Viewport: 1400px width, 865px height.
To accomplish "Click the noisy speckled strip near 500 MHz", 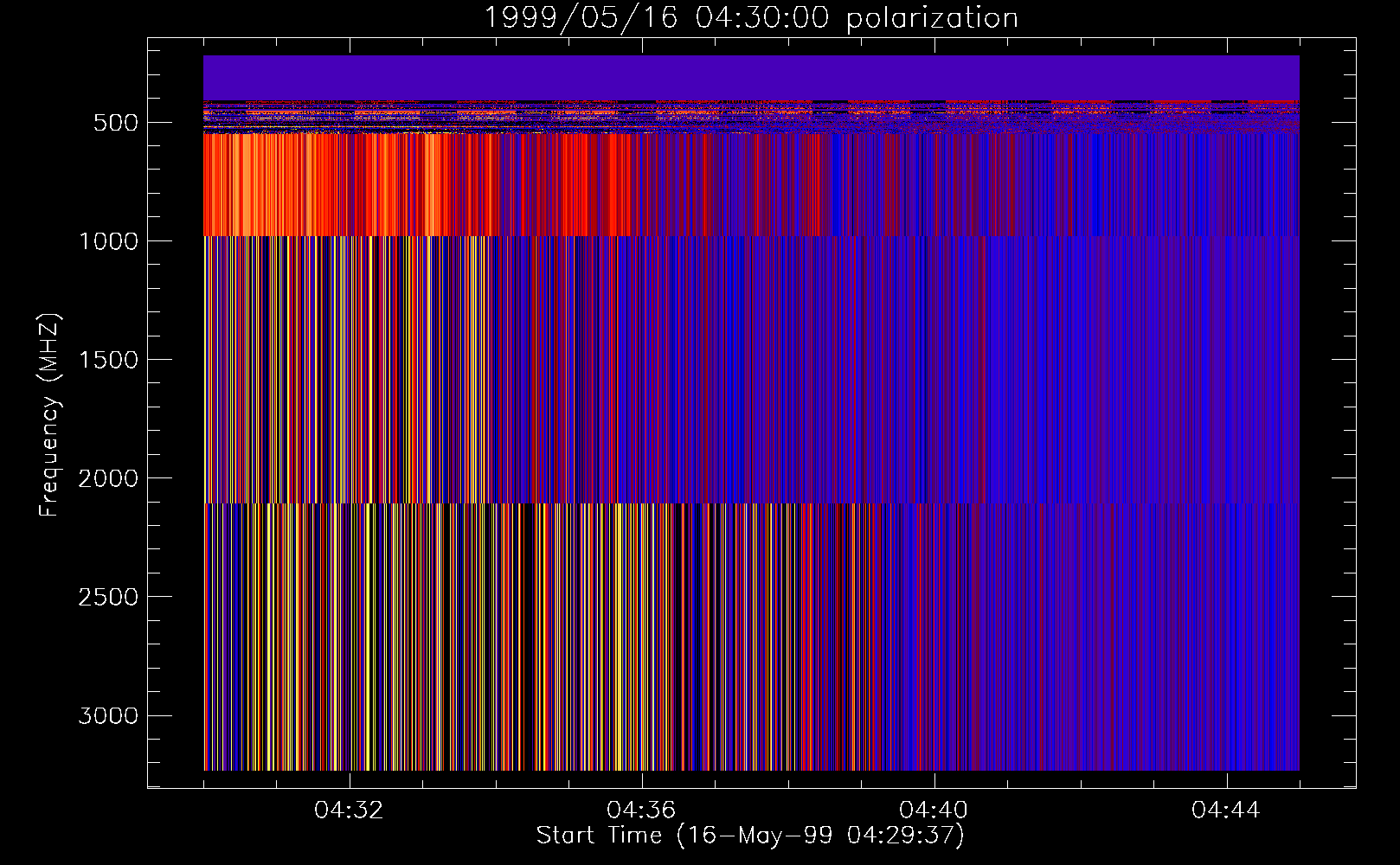I will [x=750, y=117].
